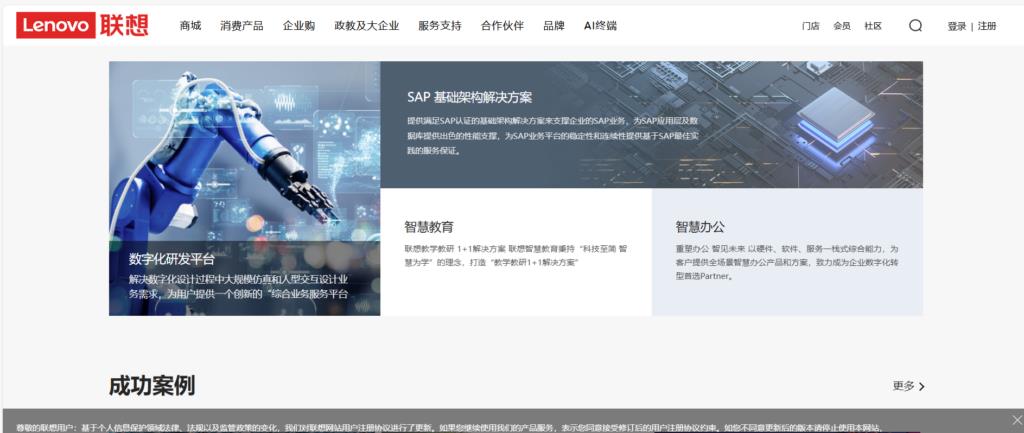The height and width of the screenshot is (433, 1024).
Task: Open the 智慧教育 card
Action: (x=516, y=252)
